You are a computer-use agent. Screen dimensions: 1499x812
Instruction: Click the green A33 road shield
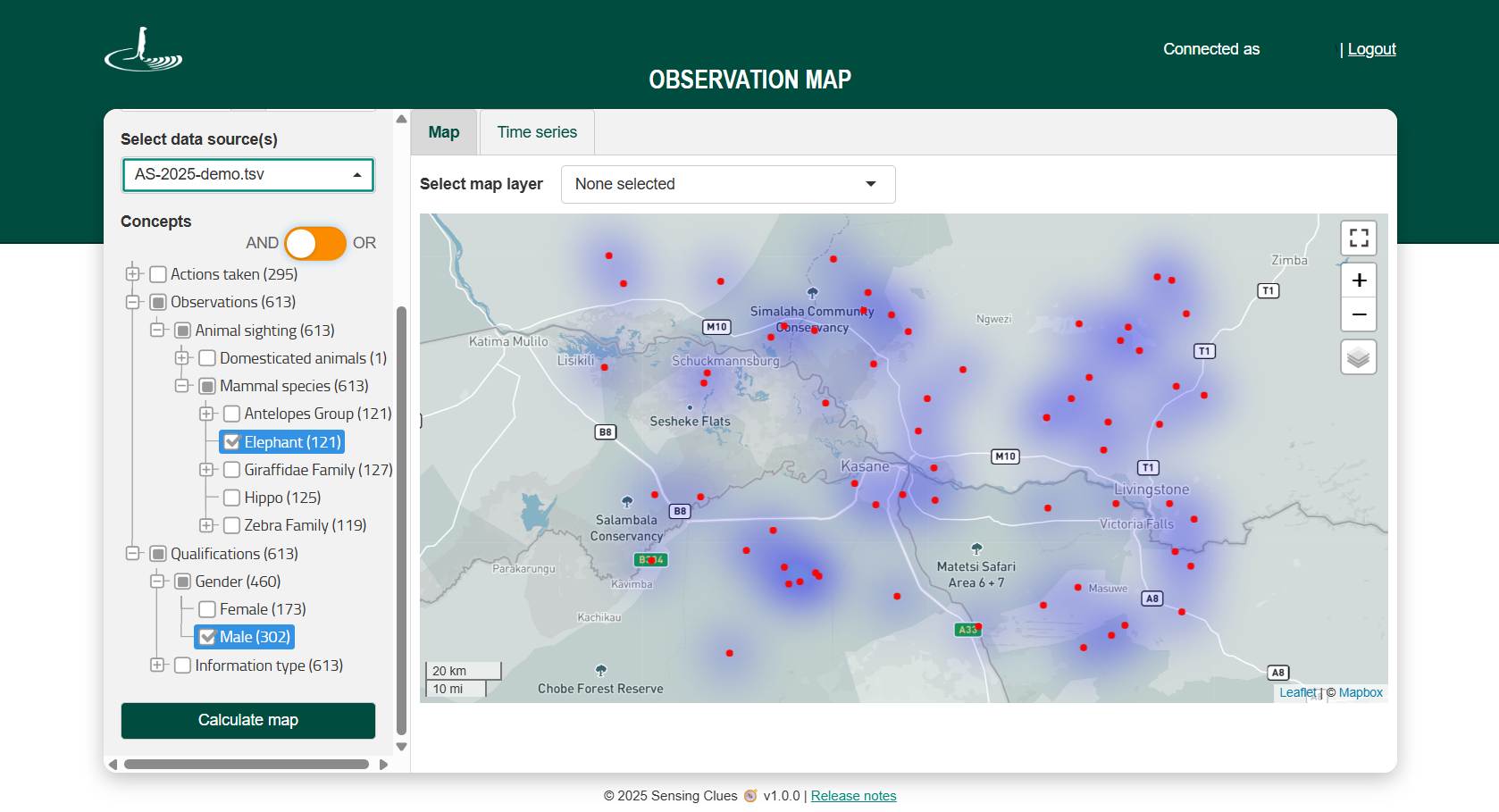coord(967,630)
